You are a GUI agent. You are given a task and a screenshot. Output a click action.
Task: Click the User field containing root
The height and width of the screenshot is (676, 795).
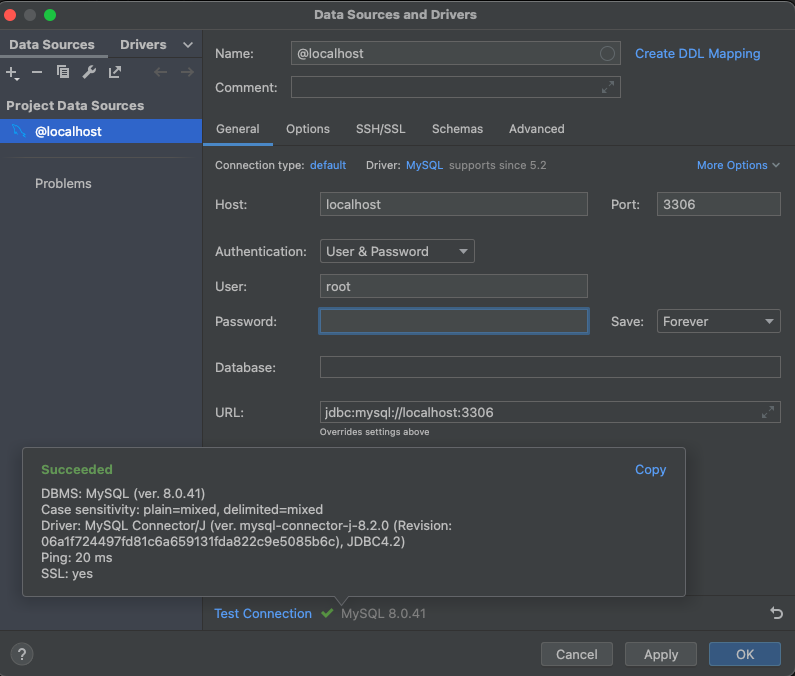pos(454,286)
